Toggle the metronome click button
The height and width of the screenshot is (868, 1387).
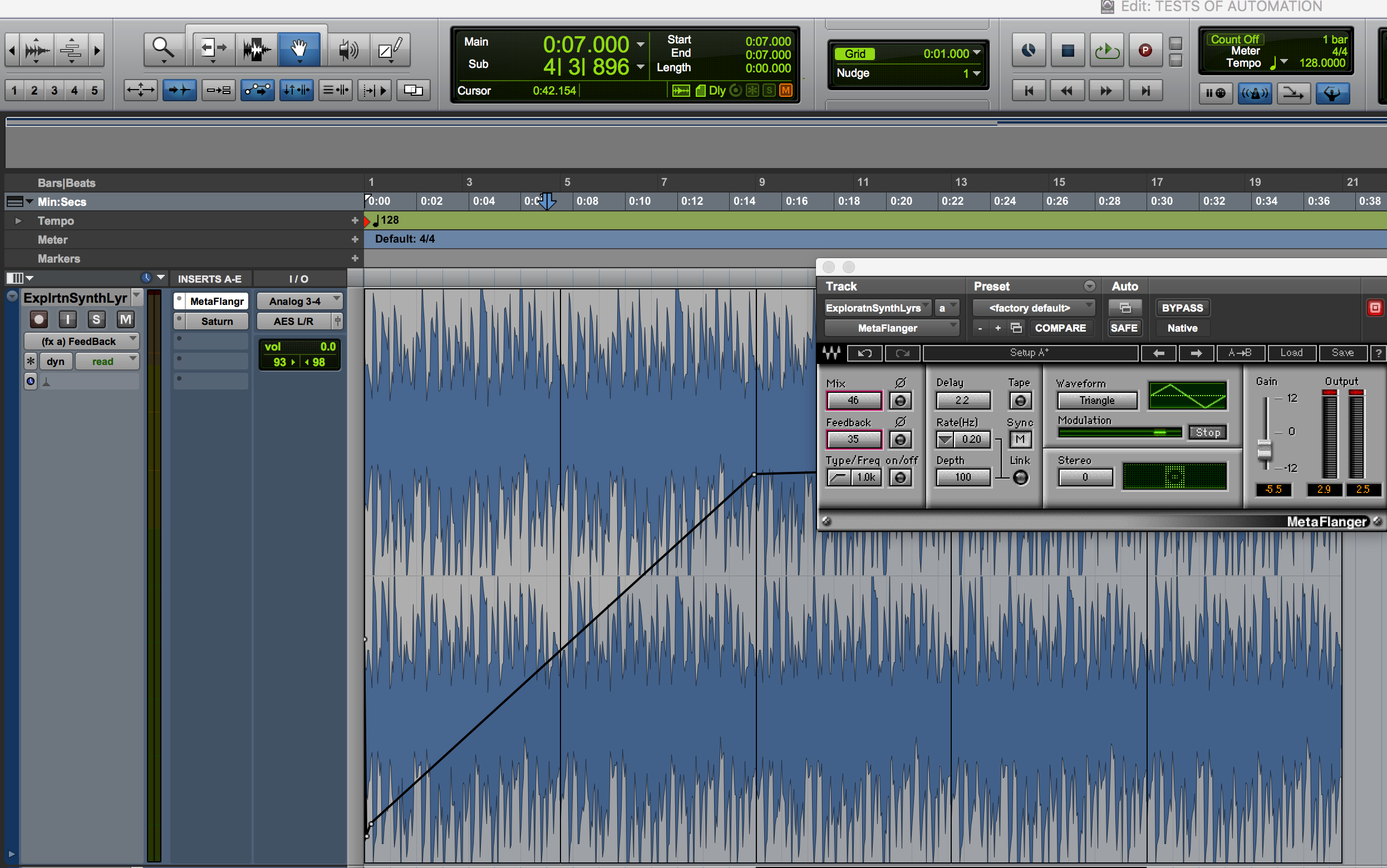pos(1255,93)
